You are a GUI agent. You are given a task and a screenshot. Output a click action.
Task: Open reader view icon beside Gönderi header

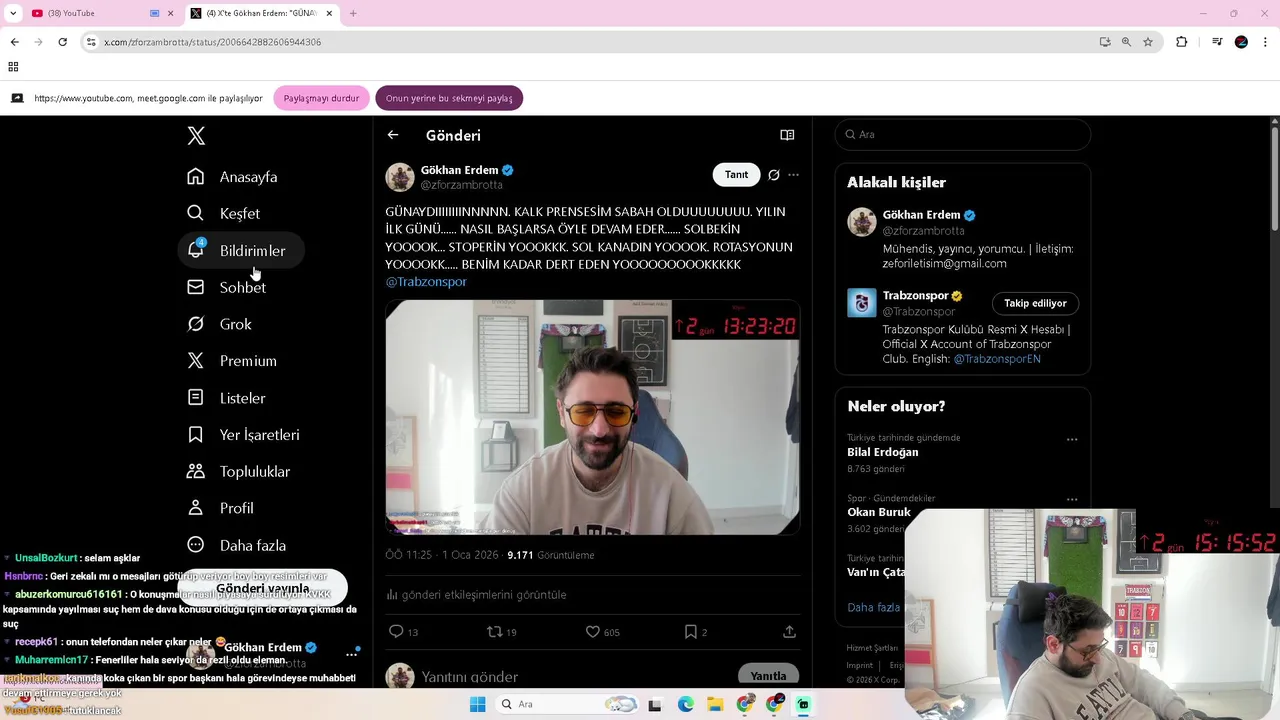[787, 135]
